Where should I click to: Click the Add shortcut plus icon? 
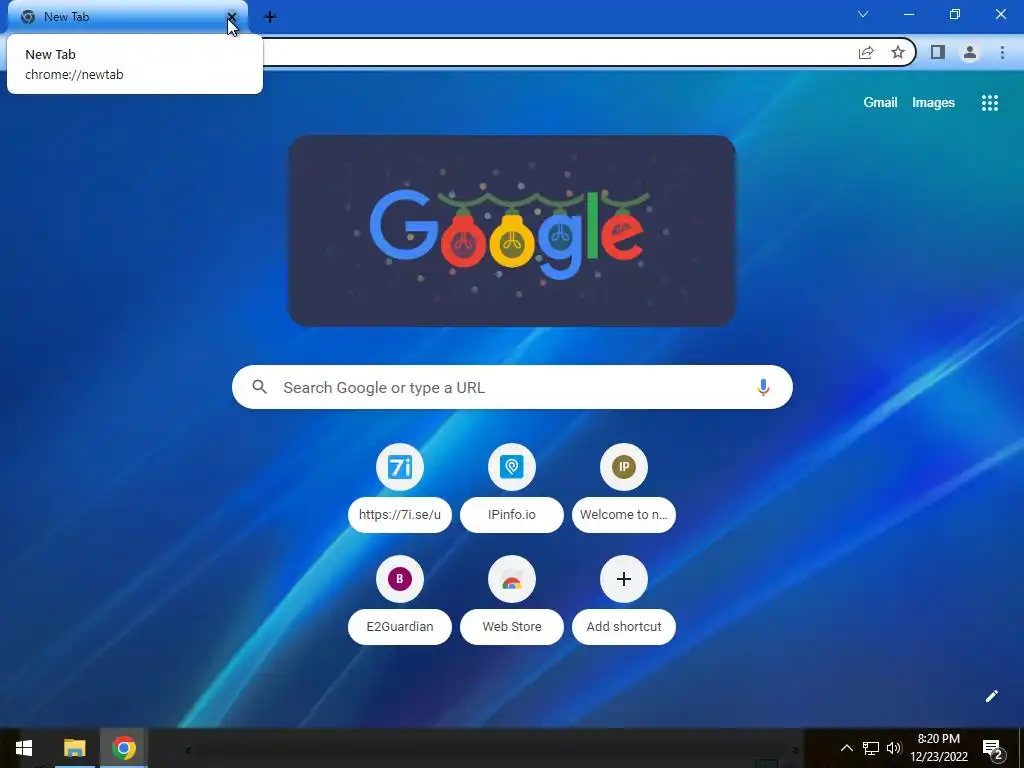tap(624, 579)
